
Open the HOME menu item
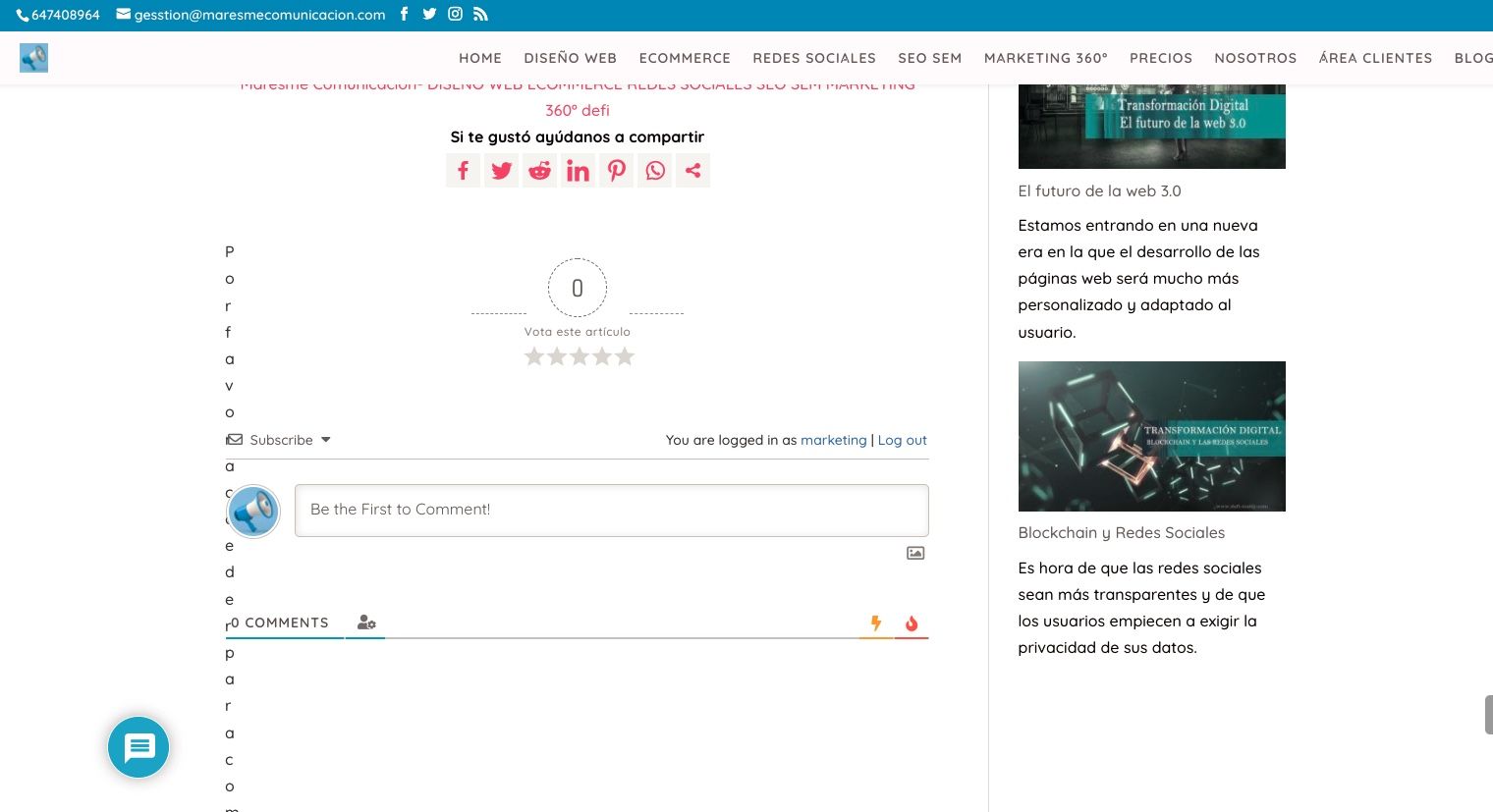(x=480, y=58)
